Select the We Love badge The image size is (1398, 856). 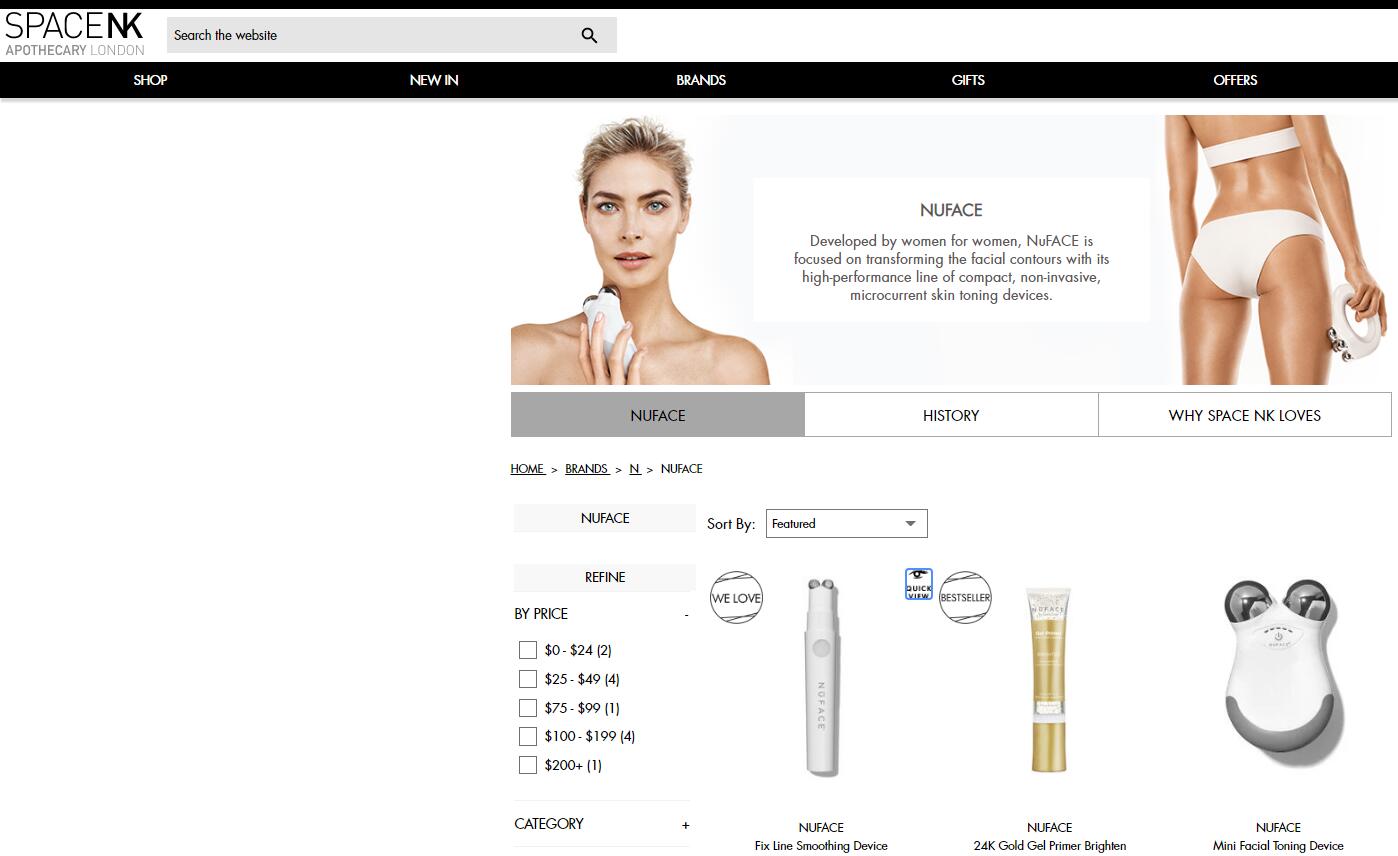736,598
